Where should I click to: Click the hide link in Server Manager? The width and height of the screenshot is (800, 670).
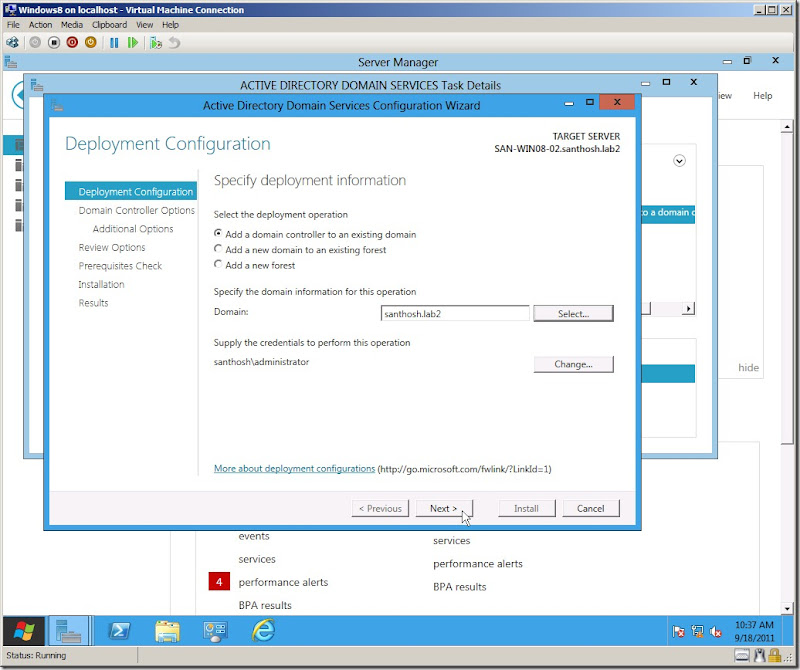[748, 367]
